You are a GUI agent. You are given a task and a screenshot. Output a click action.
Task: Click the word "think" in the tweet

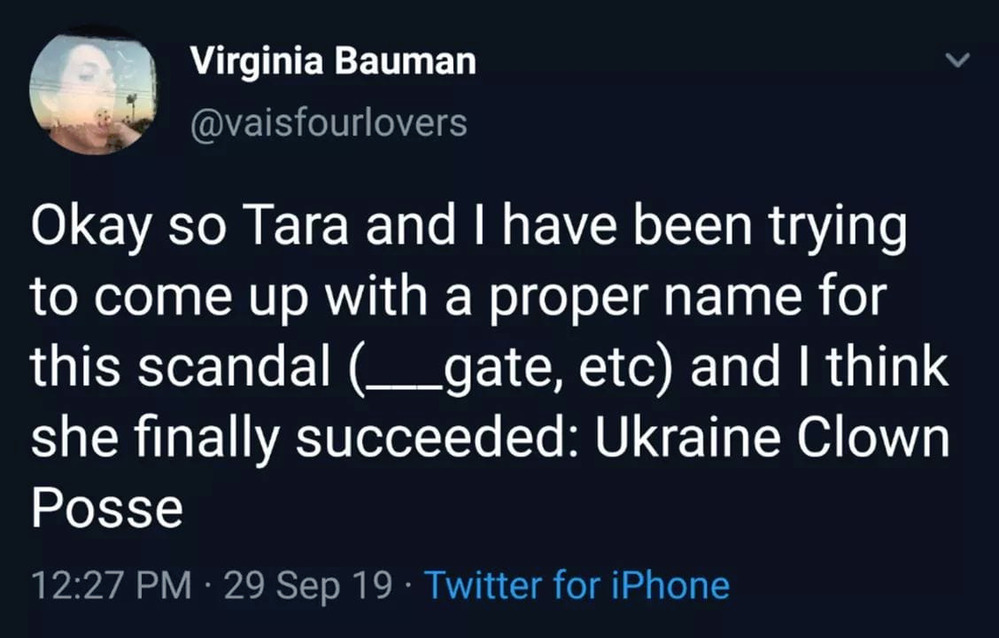coord(891,369)
